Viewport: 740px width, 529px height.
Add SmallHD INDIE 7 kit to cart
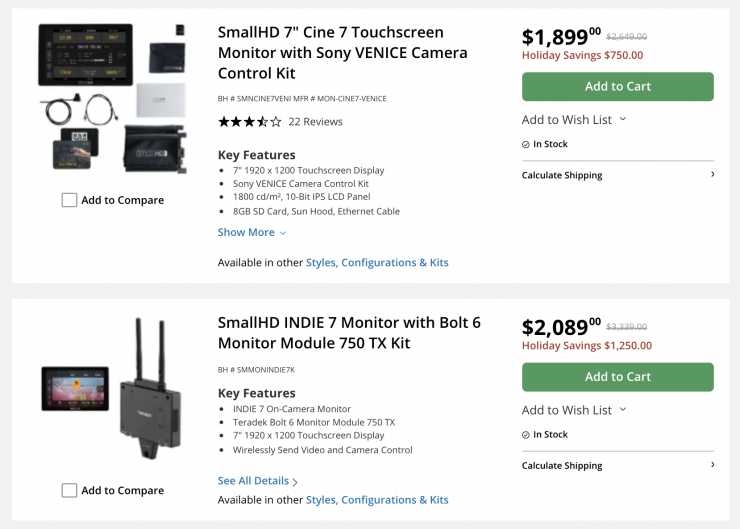[617, 377]
